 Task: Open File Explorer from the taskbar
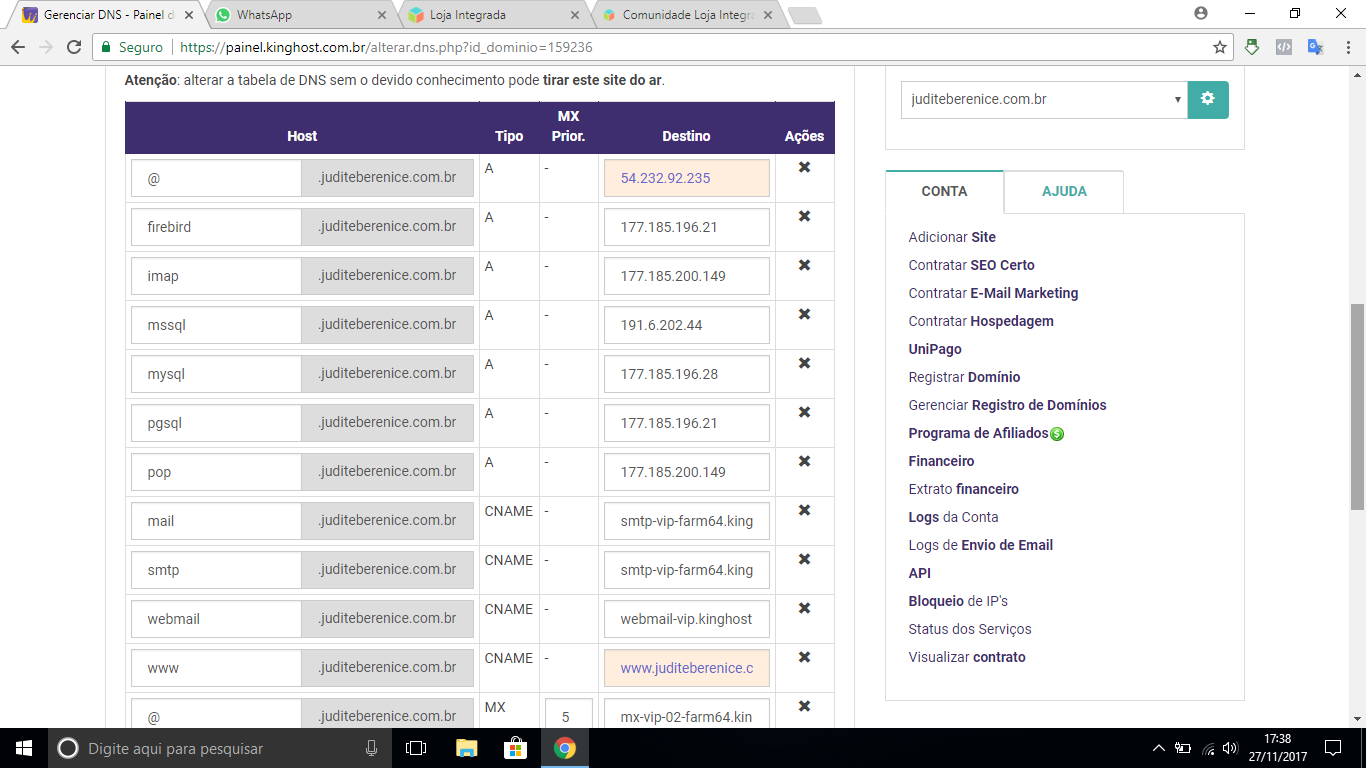click(466, 748)
